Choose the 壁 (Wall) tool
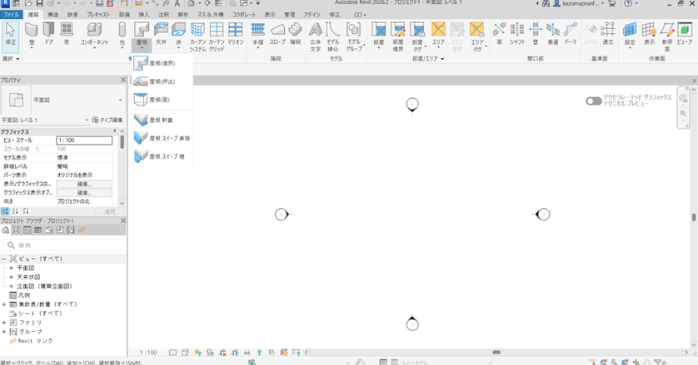698x365 pixels. coord(31,35)
